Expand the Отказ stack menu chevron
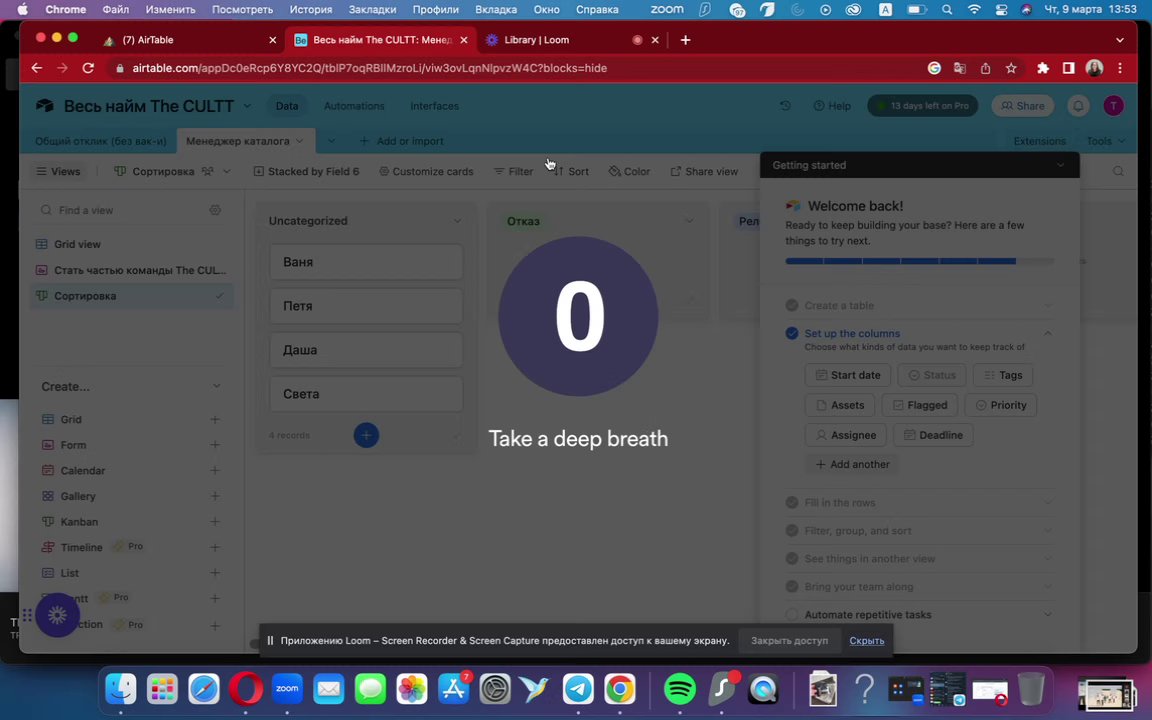This screenshot has height=720, width=1152. coord(688,221)
